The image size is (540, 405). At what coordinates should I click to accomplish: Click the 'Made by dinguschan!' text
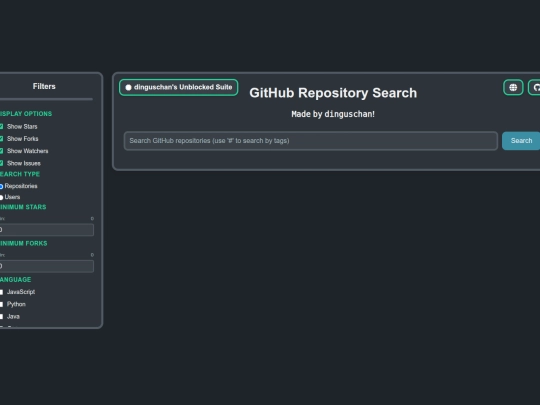click(333, 114)
